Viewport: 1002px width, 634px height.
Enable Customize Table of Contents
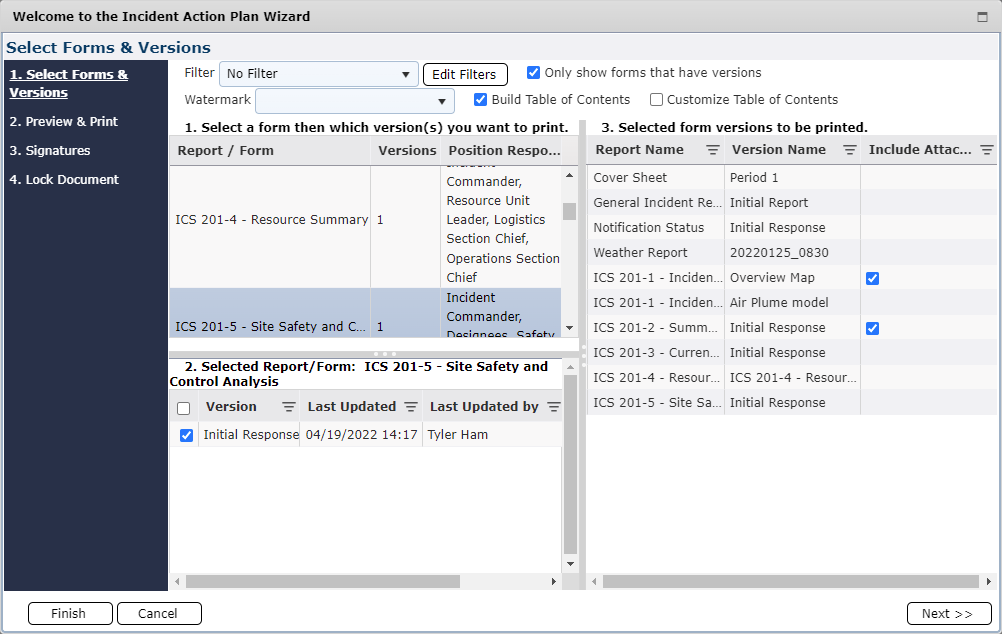(656, 99)
